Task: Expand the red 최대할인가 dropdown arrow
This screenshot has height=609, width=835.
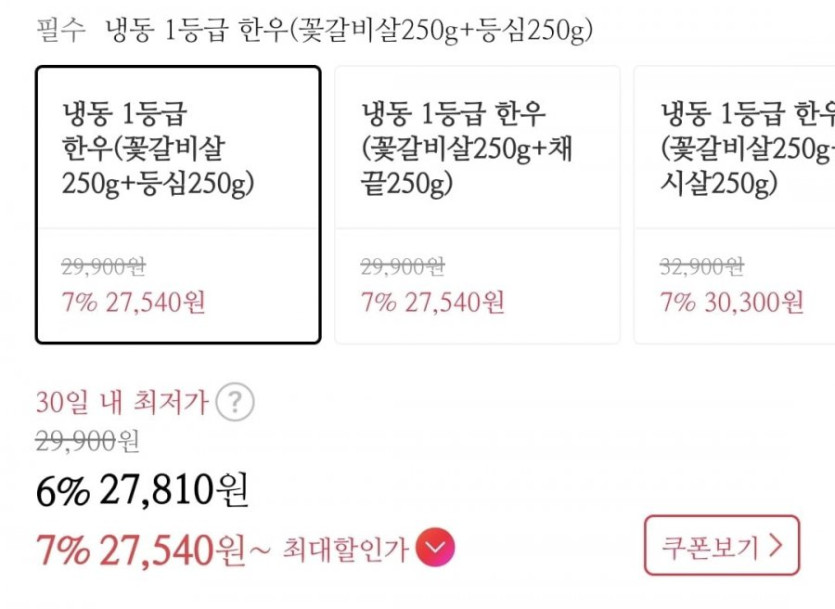Action: (435, 547)
